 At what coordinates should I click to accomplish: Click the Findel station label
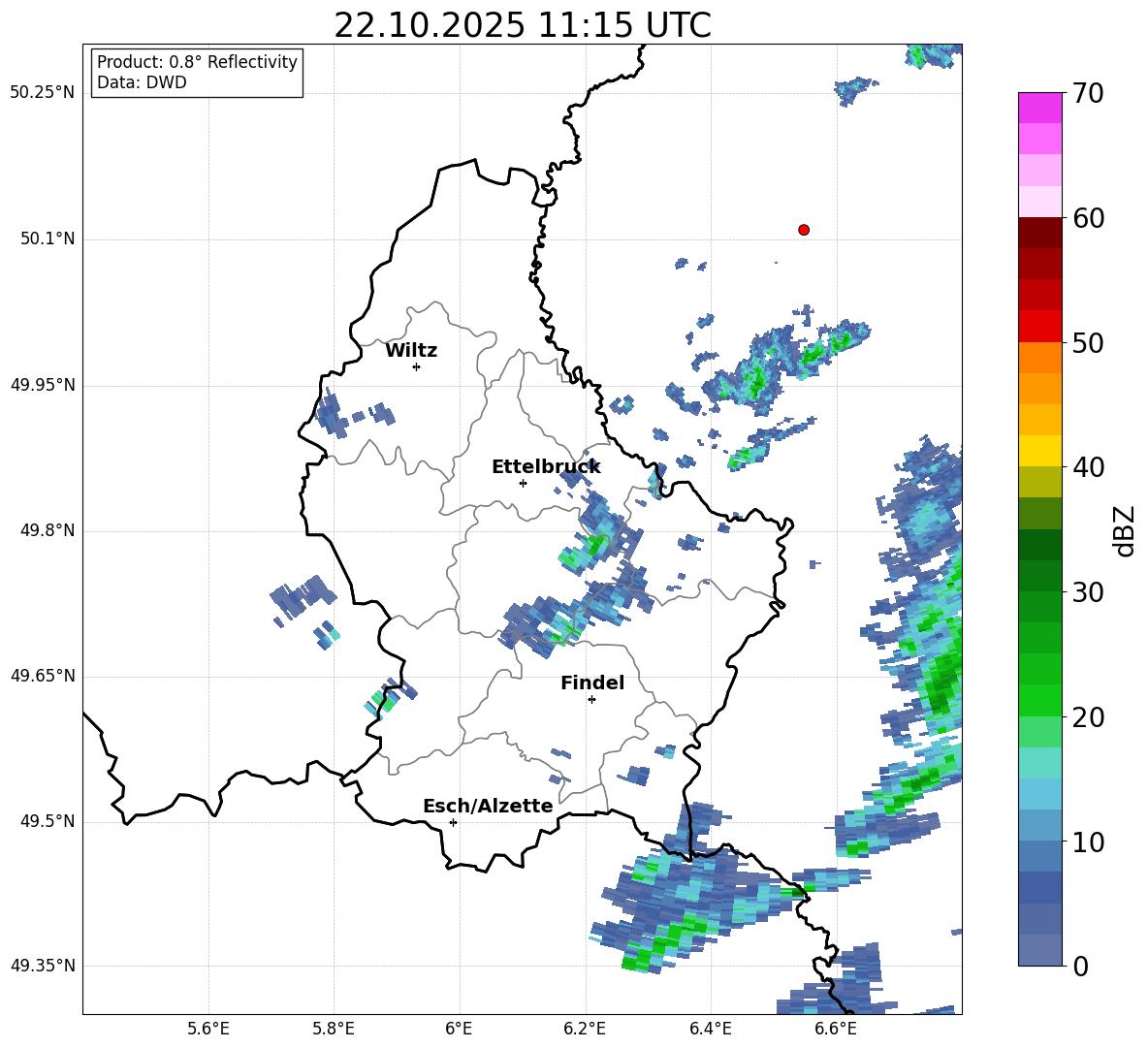pos(592,683)
